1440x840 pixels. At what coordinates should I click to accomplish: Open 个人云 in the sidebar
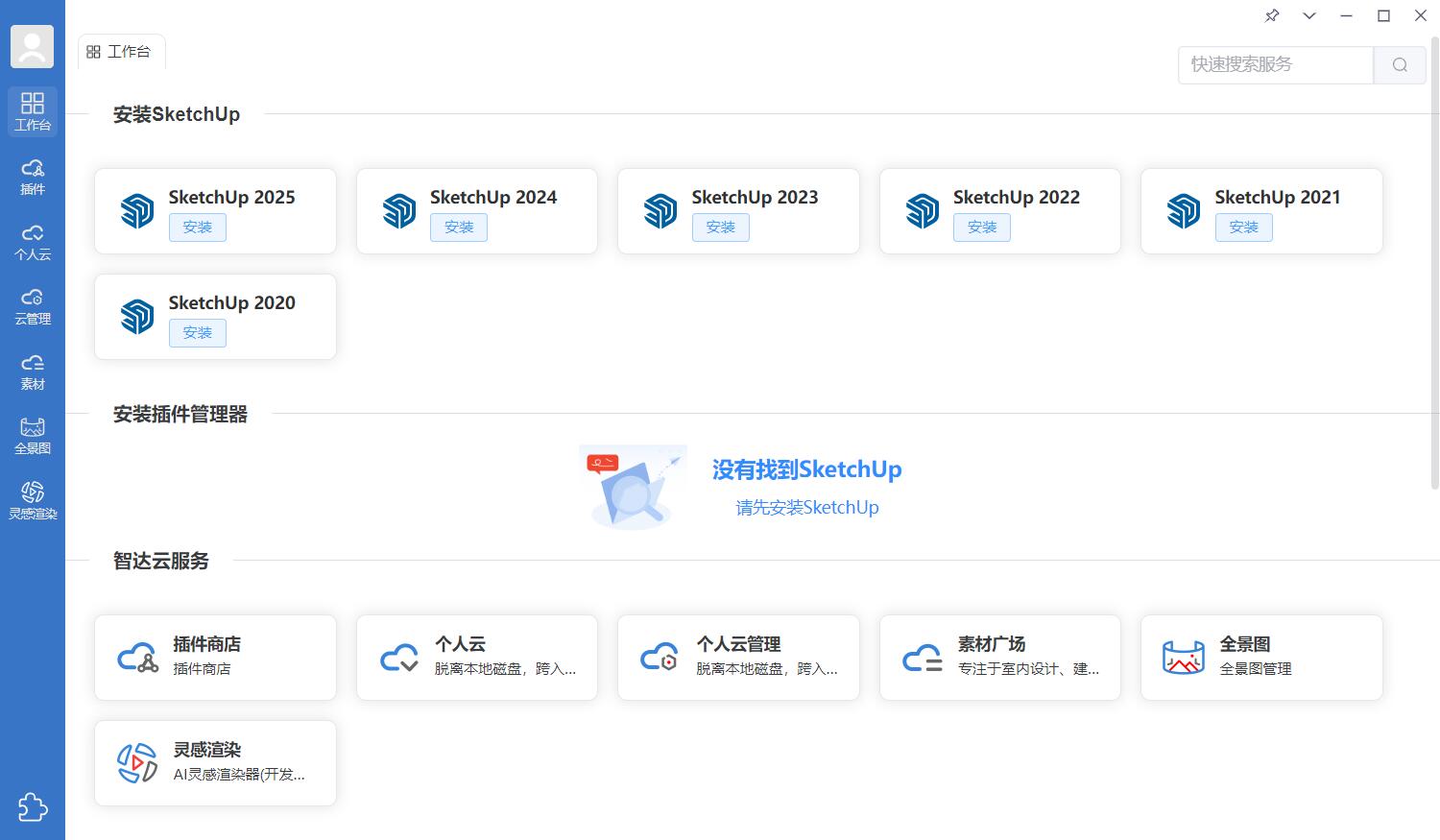click(33, 242)
